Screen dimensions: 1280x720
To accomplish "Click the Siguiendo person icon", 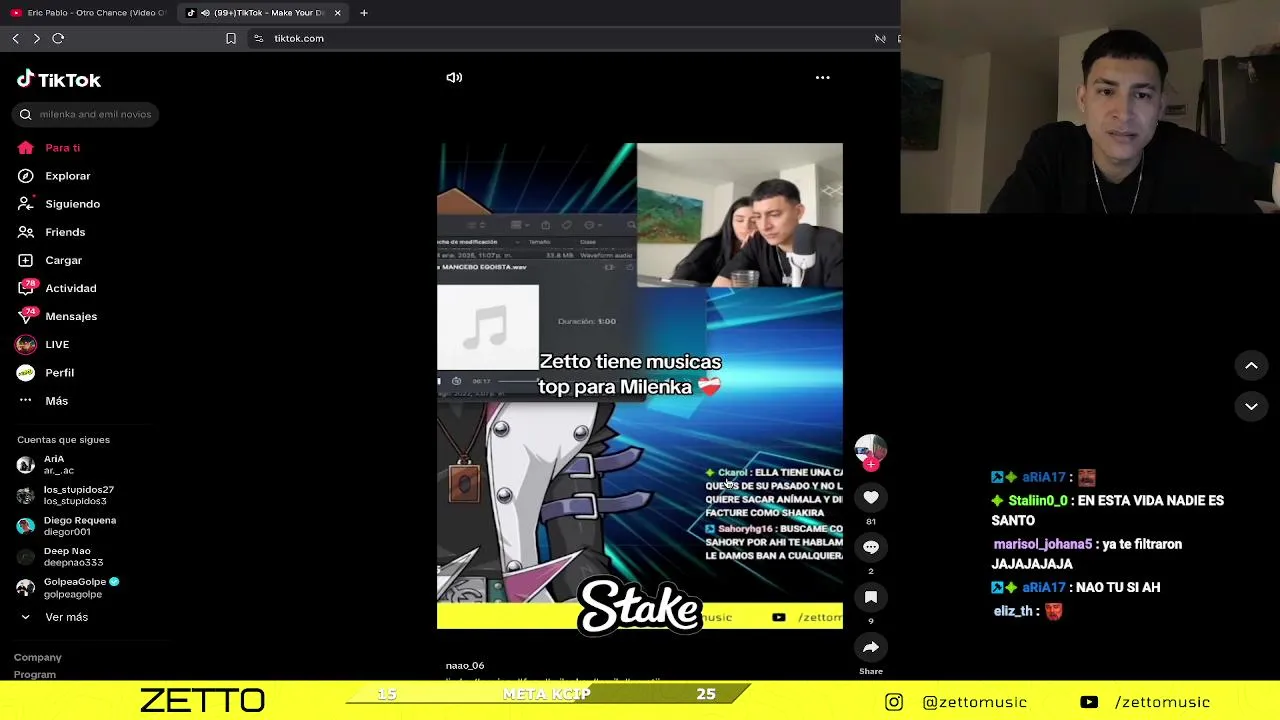I will coord(26,204).
